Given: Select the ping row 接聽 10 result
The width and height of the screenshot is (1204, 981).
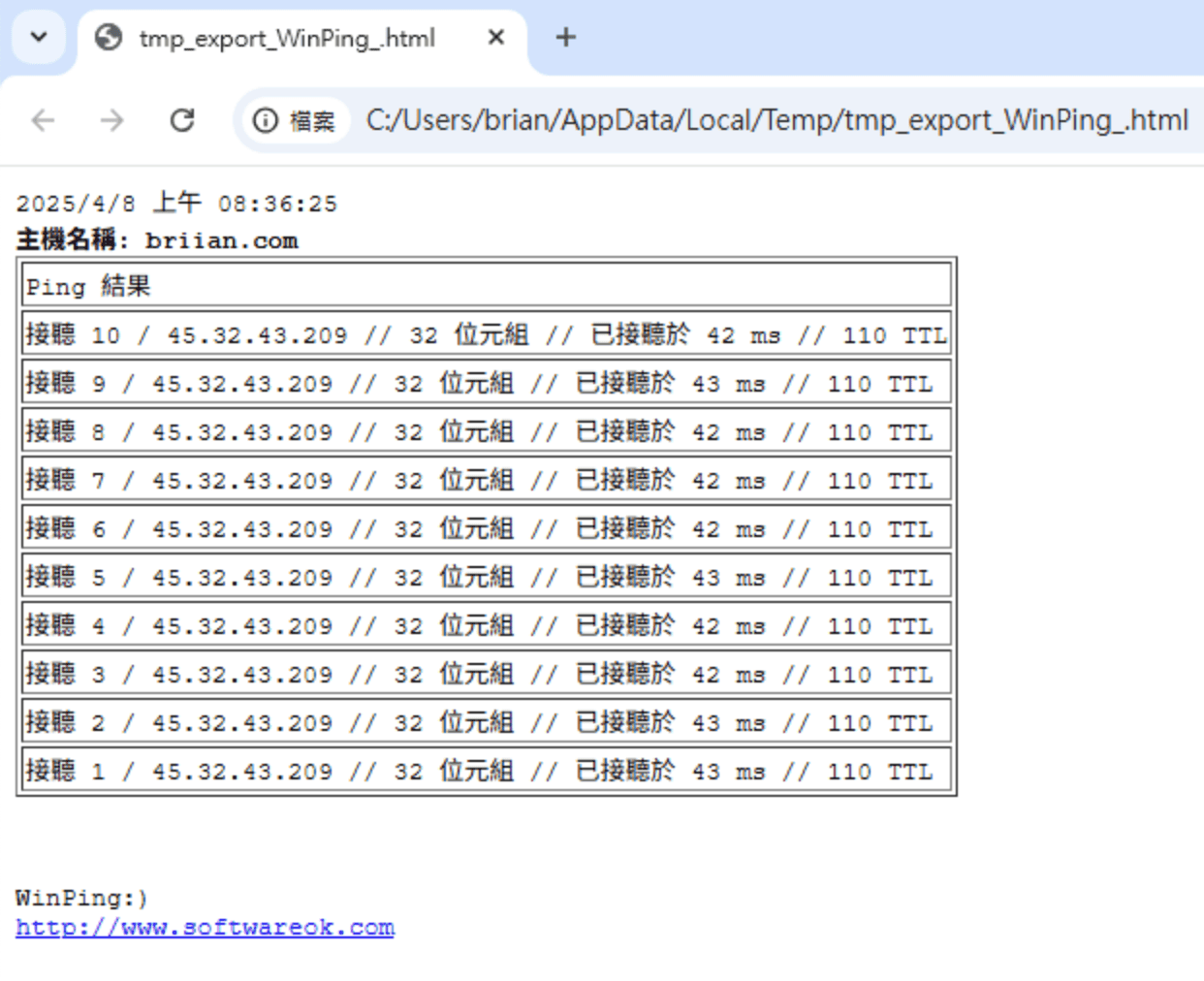Looking at the screenshot, I should coord(486,335).
